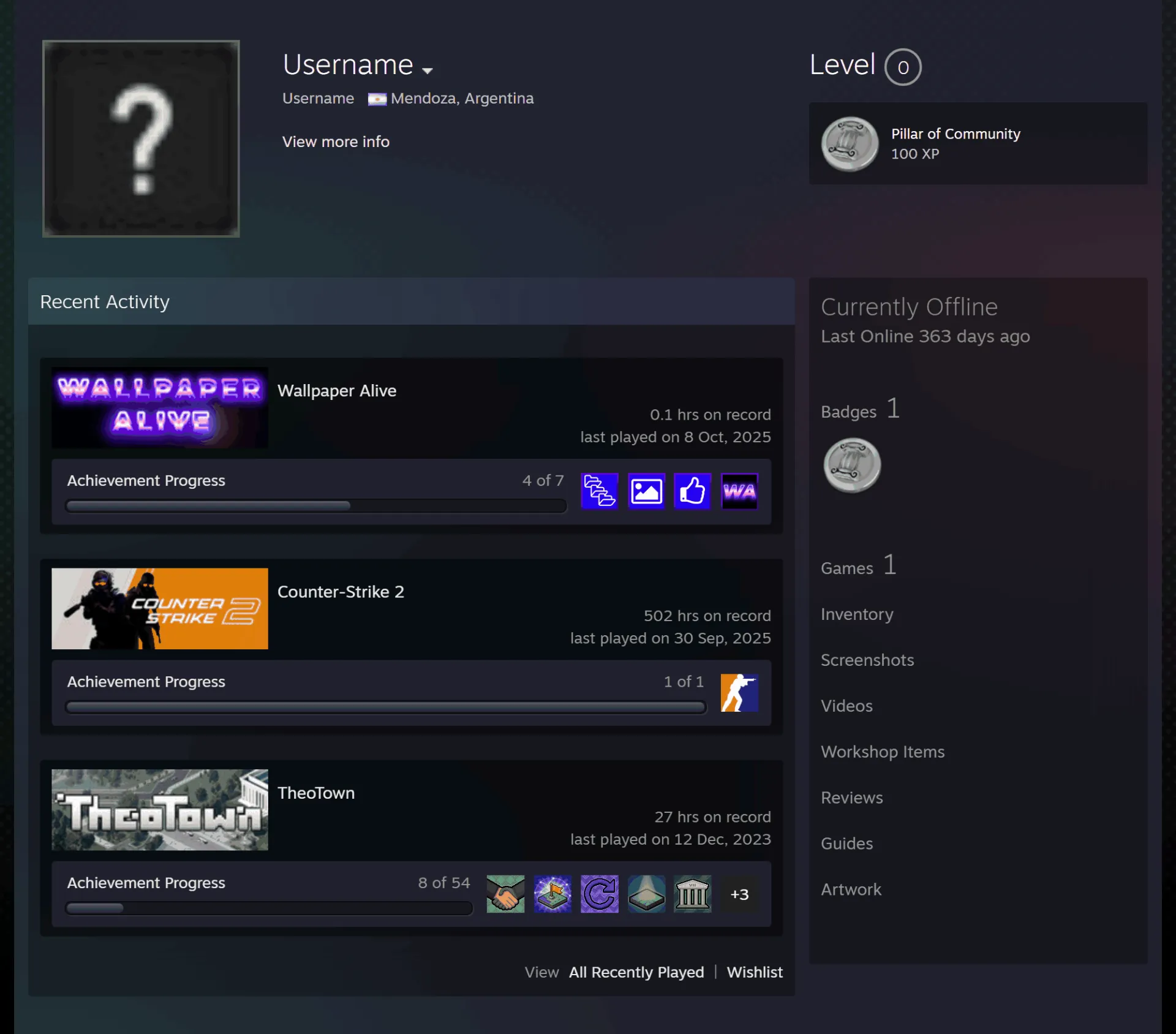
Task: Open the Workshop Items link
Action: [883, 752]
